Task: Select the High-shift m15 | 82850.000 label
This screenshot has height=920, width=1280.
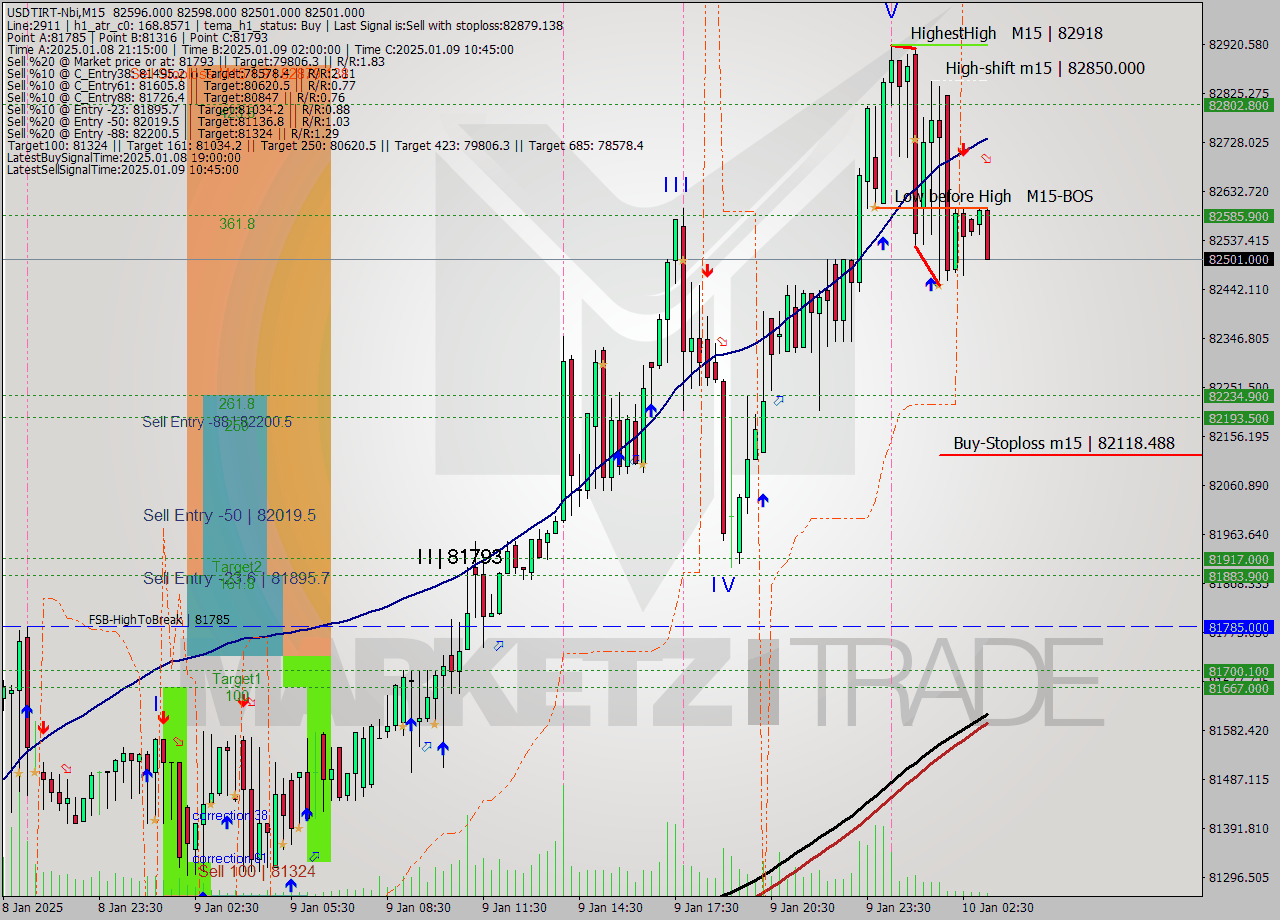Action: coord(1045,68)
